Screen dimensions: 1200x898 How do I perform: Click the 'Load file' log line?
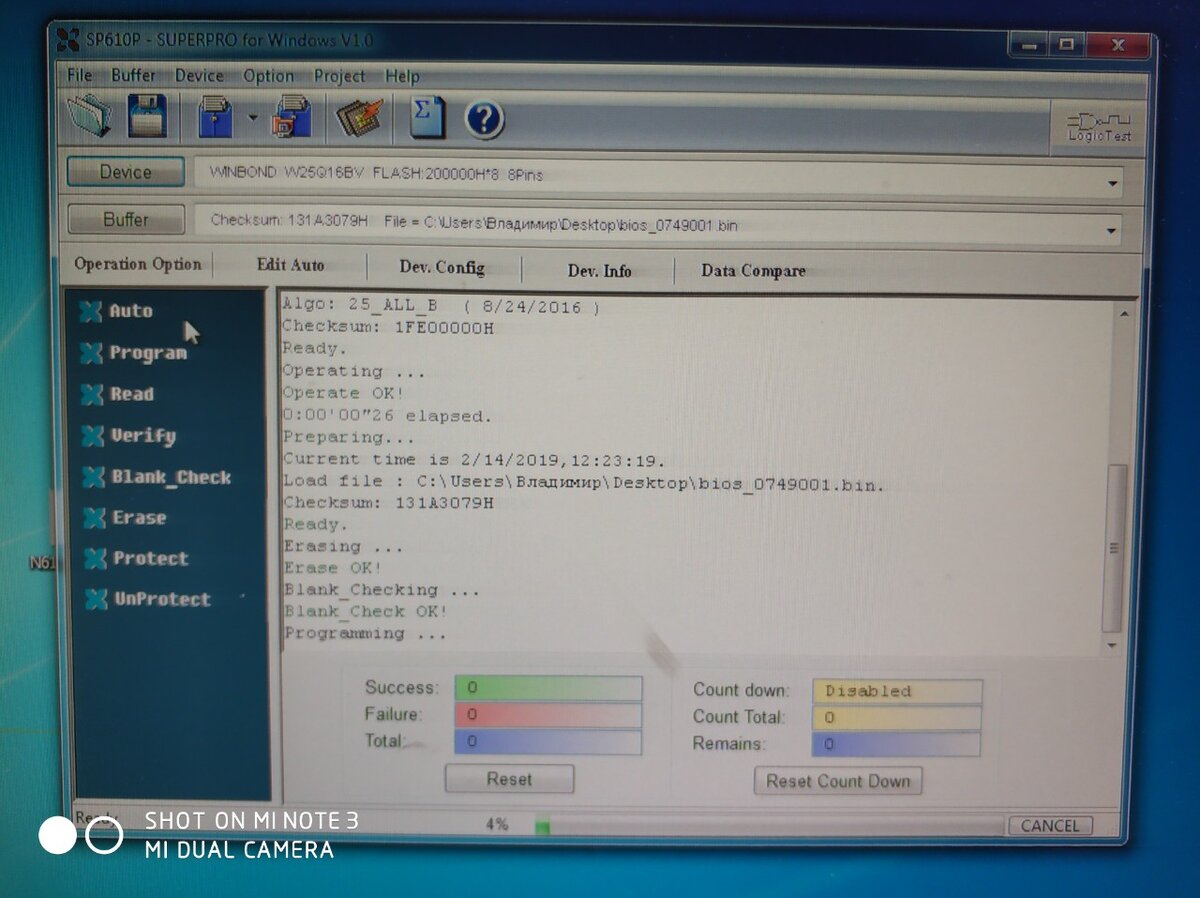pyautogui.click(x=584, y=482)
